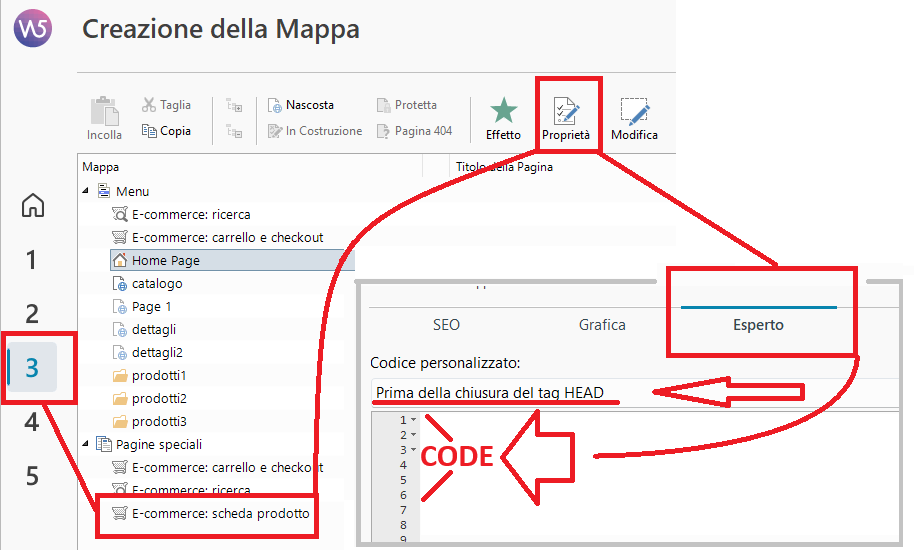Select E-commerce: scheda prodotto page

click(x=220, y=514)
